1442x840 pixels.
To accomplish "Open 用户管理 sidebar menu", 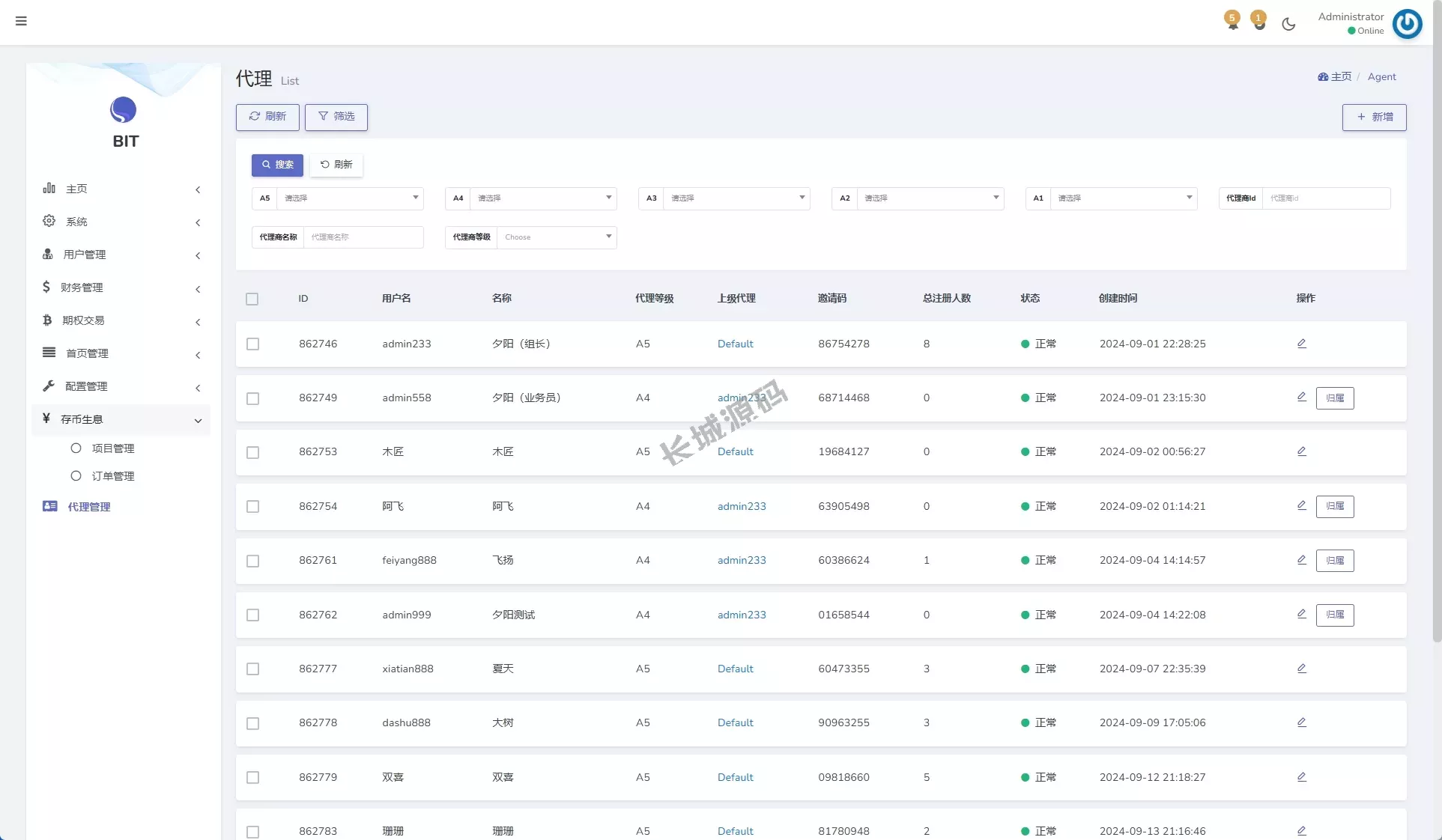I will 121,255.
